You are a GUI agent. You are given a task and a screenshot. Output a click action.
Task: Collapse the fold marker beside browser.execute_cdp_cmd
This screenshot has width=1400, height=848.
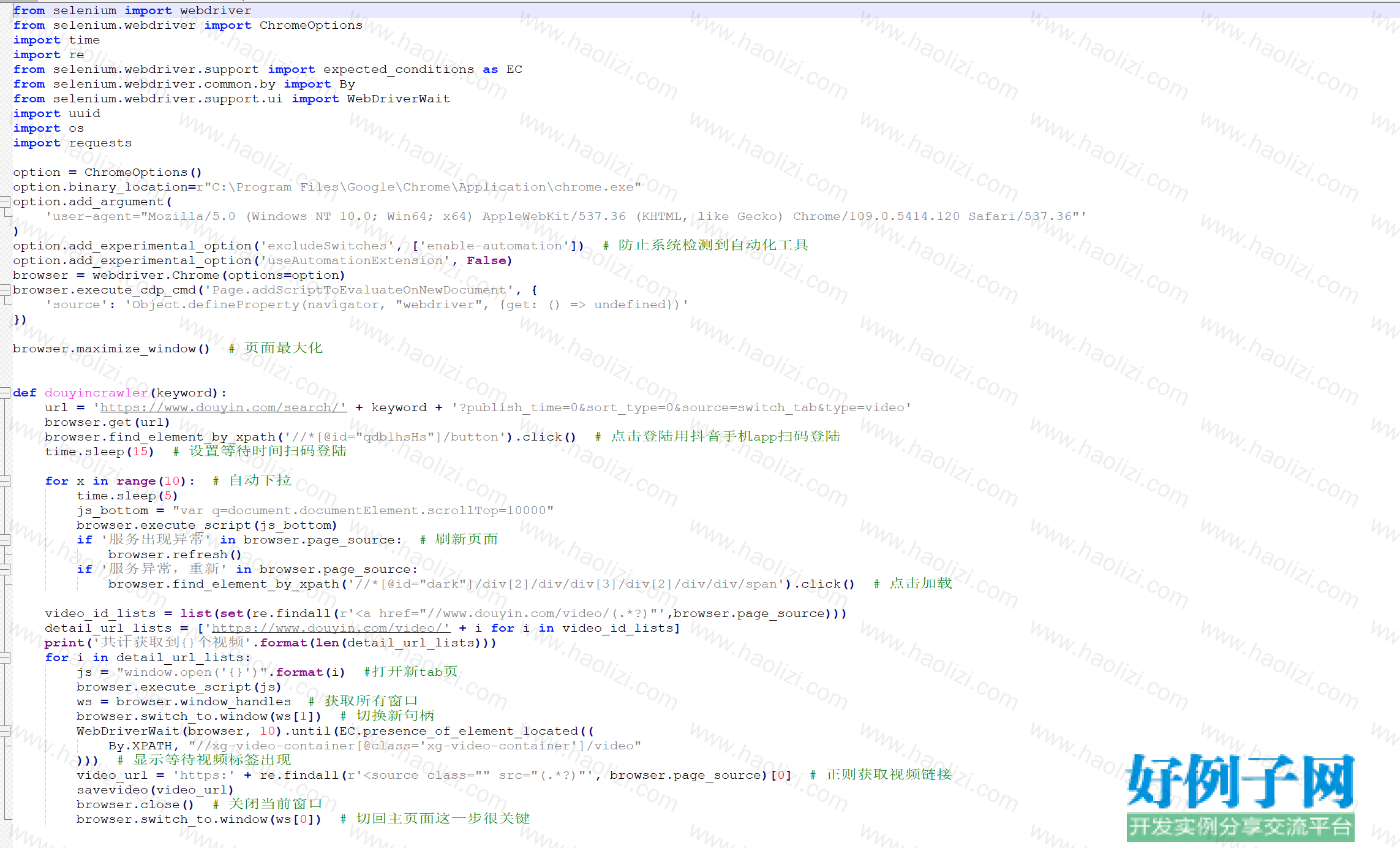5,290
